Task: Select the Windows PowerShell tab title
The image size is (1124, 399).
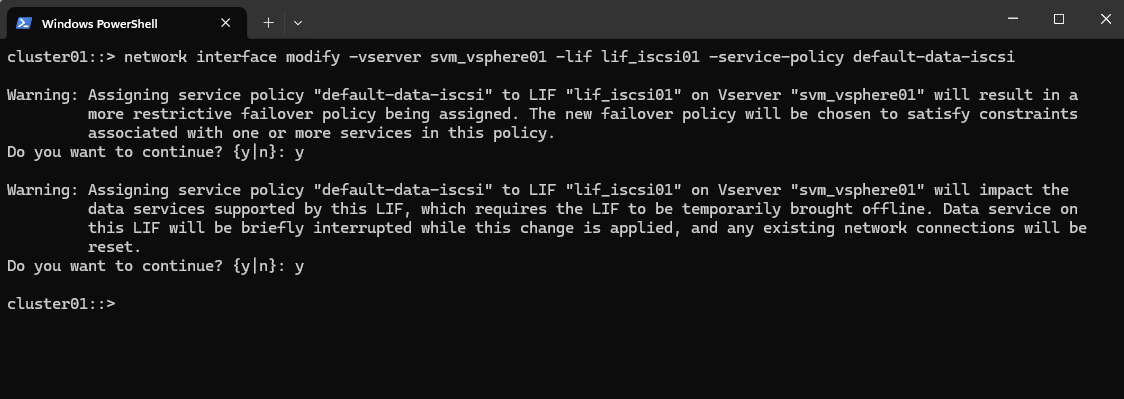Action: point(100,24)
